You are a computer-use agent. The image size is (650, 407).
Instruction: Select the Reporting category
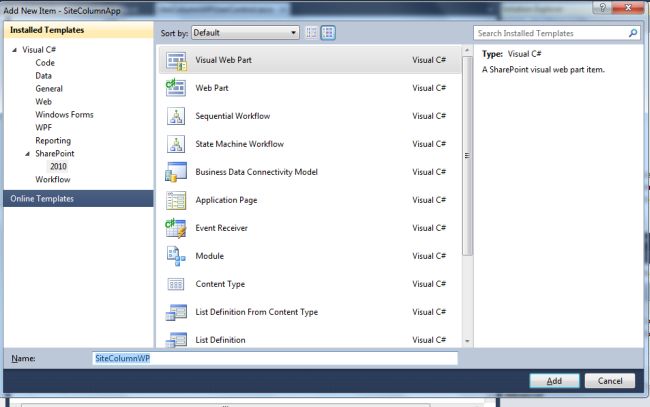click(53, 141)
